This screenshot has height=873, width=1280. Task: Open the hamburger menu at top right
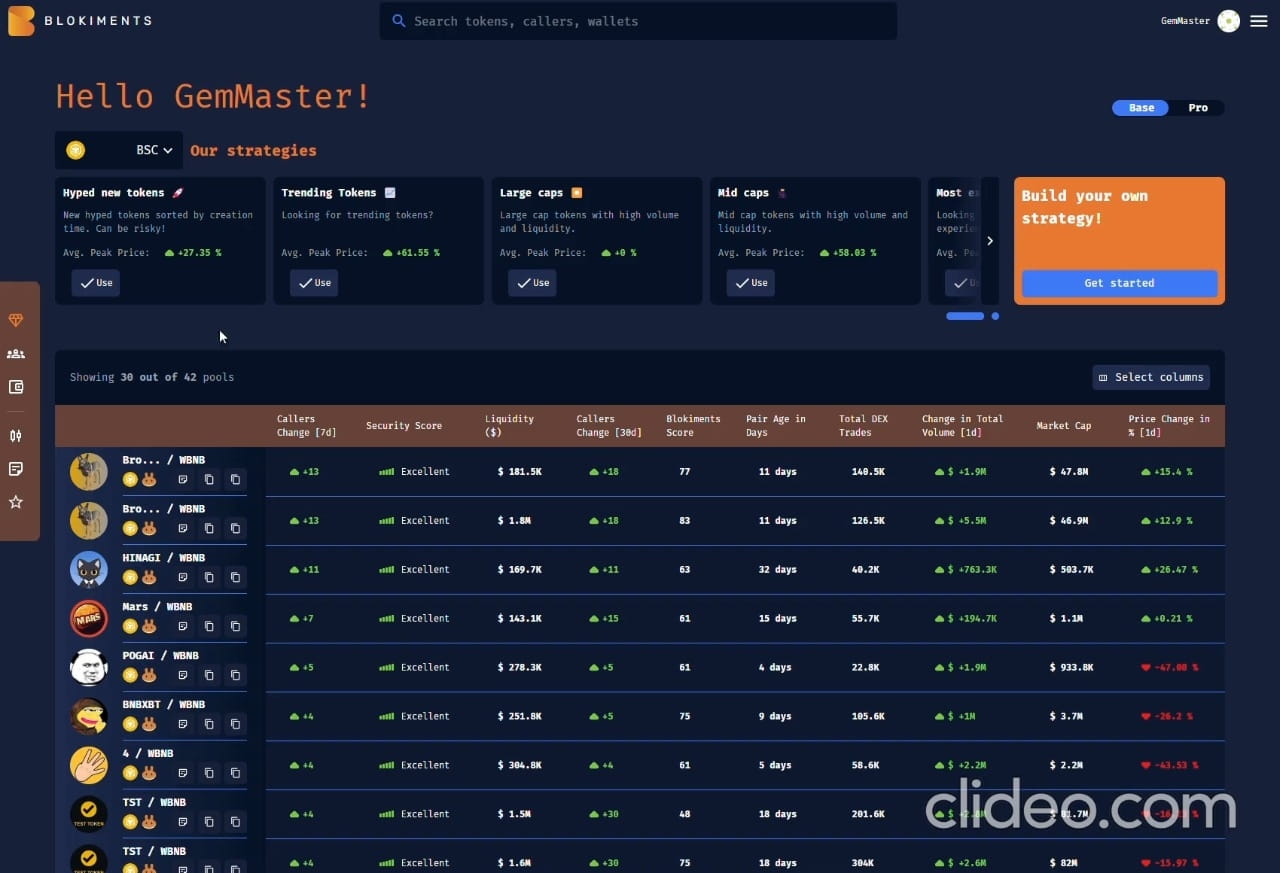(x=1259, y=20)
